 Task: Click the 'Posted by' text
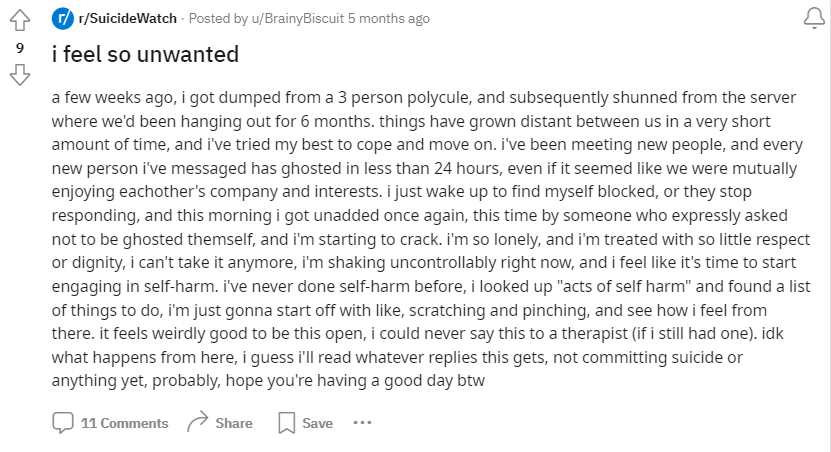pos(219,19)
